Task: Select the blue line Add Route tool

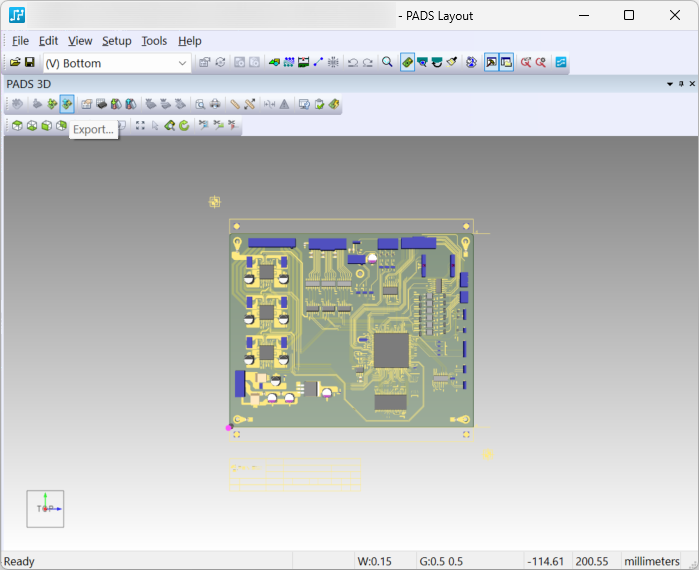Action: point(318,62)
